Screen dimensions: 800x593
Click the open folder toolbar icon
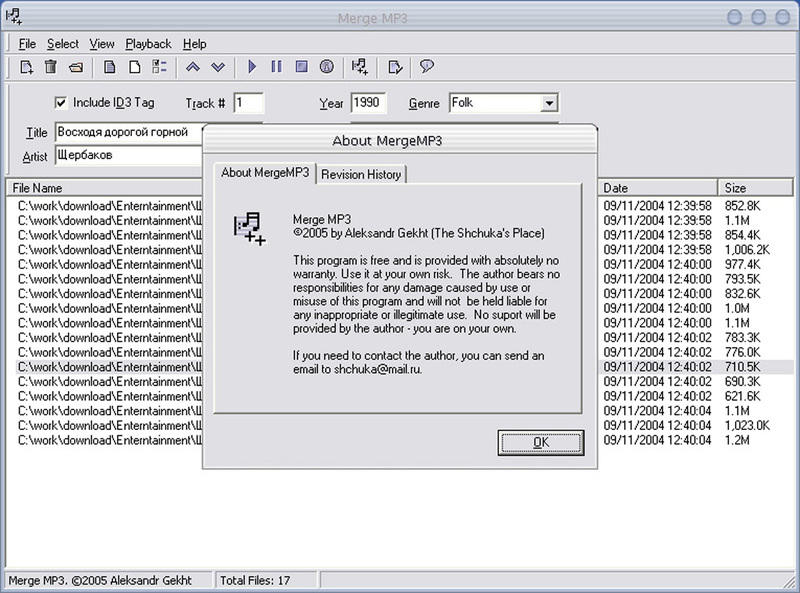point(76,67)
